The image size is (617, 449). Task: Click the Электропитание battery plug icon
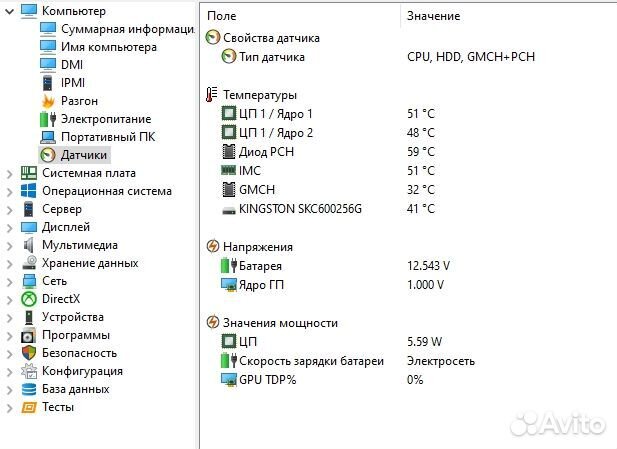(x=48, y=119)
